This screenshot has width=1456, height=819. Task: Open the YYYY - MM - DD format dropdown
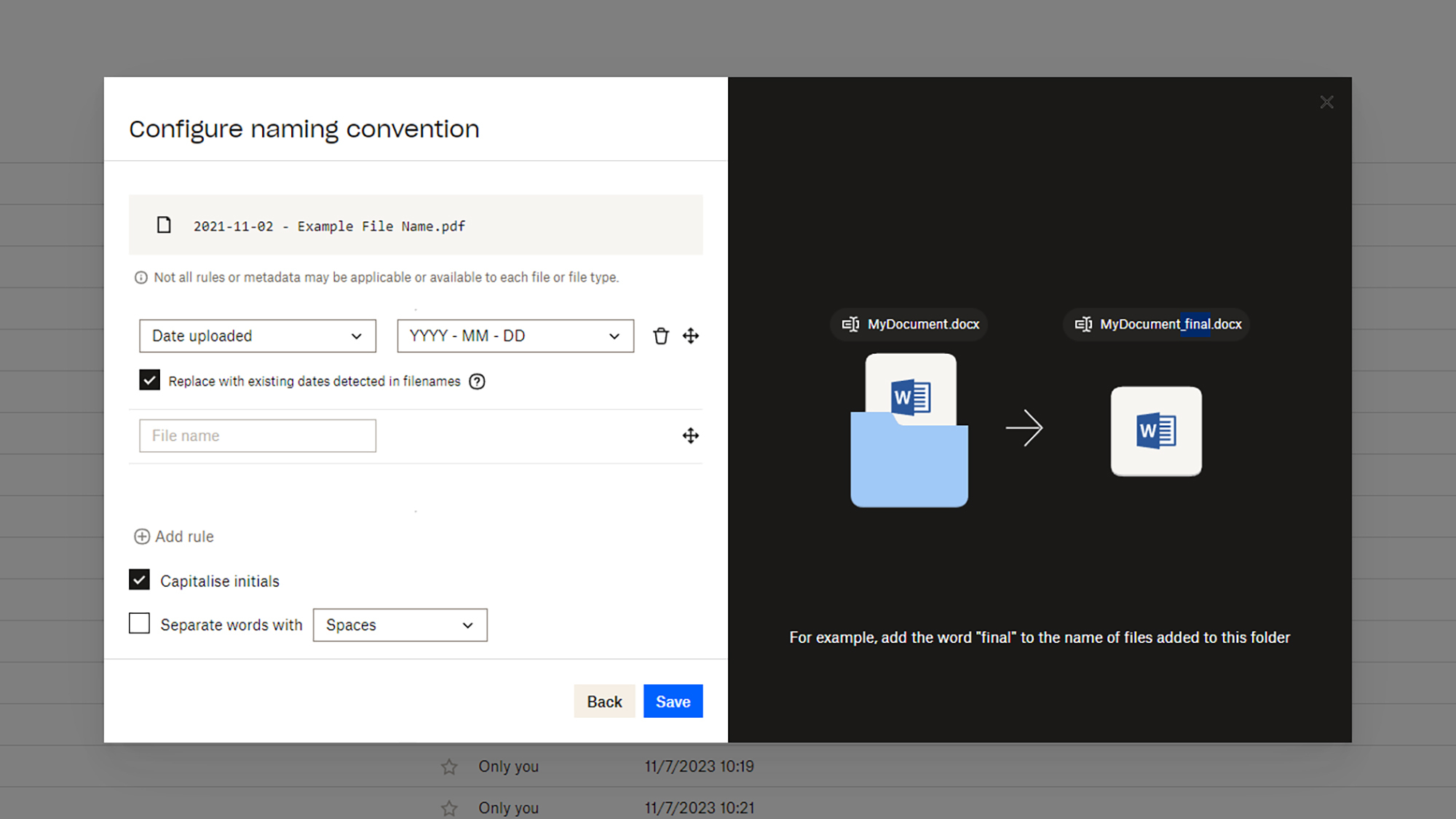515,336
